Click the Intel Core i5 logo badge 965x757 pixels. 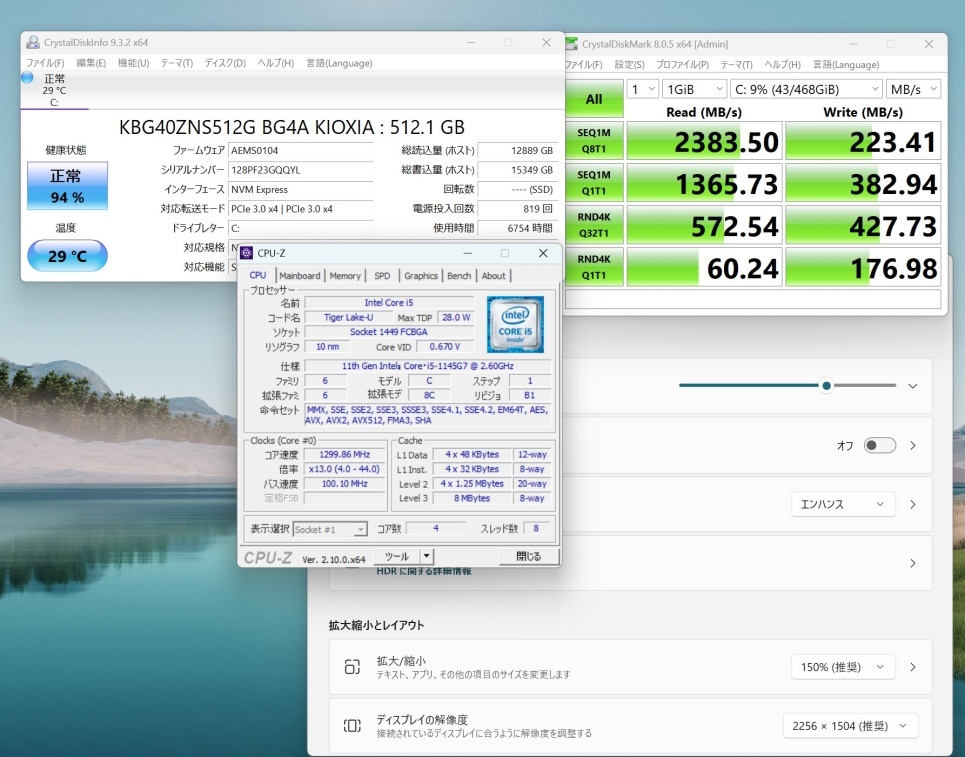coord(515,324)
